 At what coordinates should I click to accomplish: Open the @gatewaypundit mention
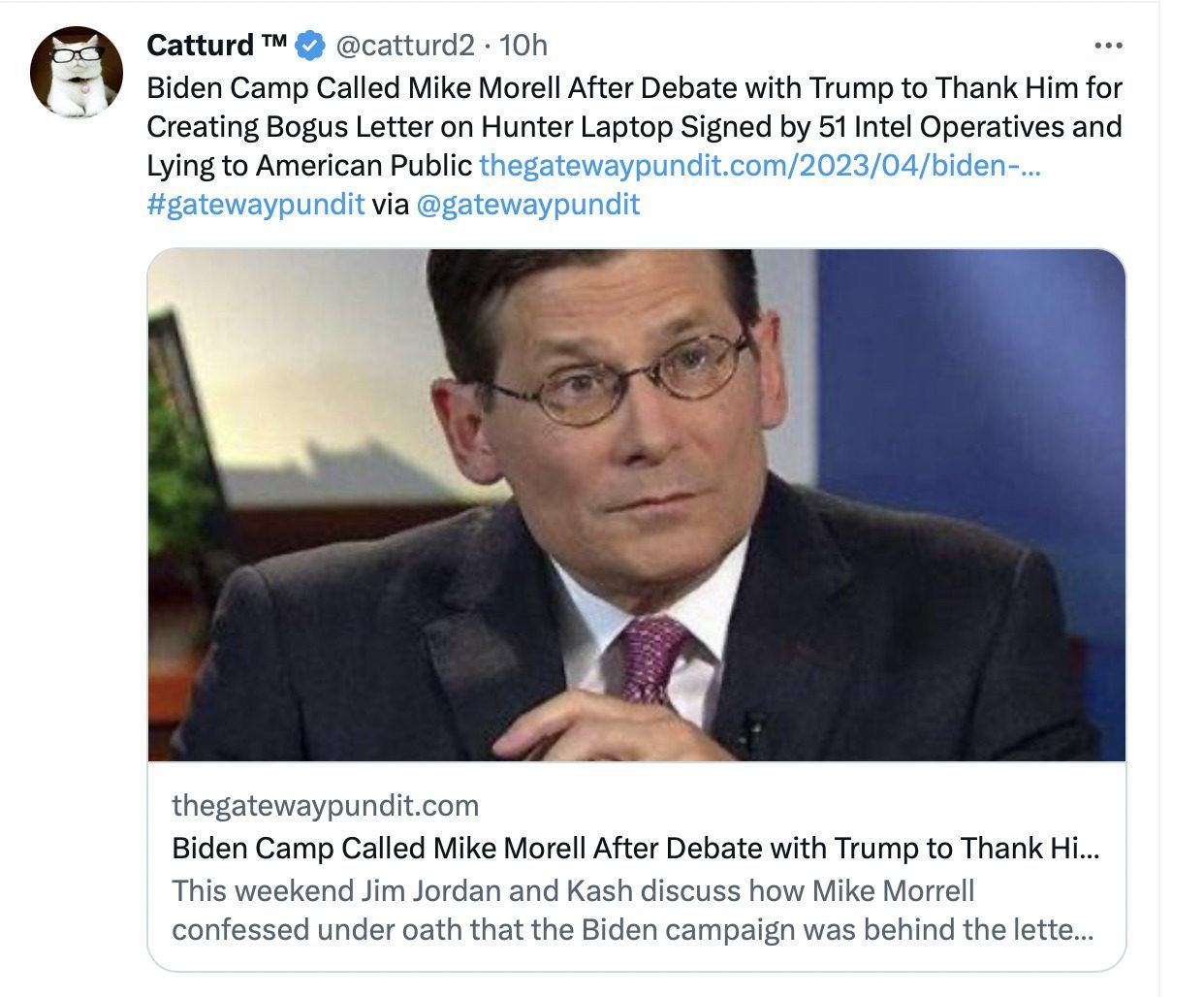pos(527,204)
